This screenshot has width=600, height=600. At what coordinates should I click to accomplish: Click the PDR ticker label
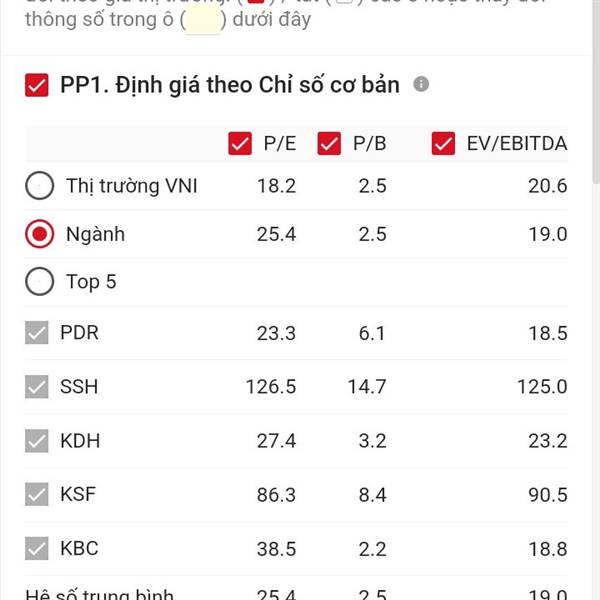coord(79,333)
